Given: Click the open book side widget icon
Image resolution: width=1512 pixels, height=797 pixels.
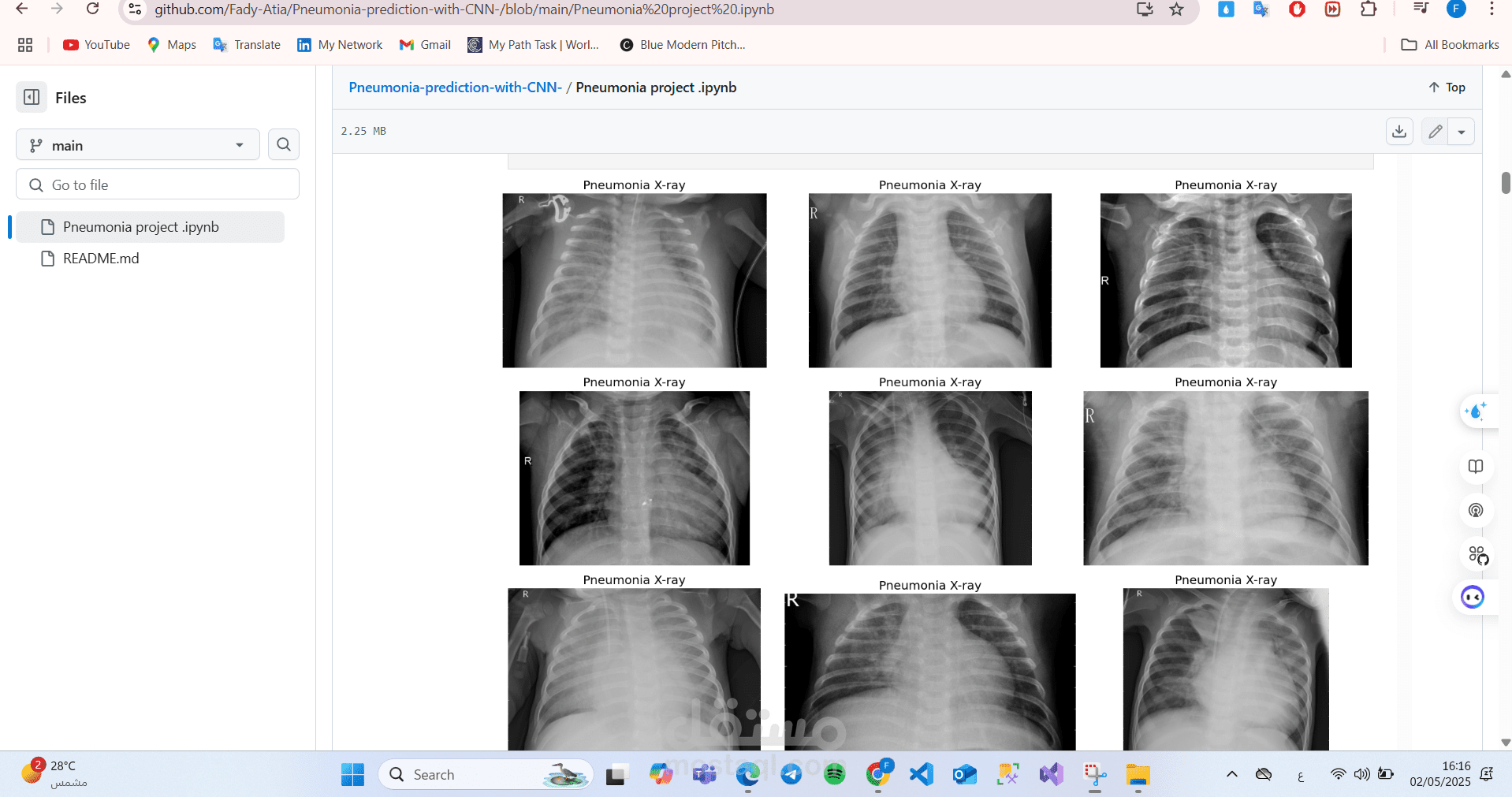Looking at the screenshot, I should pyautogui.click(x=1476, y=467).
